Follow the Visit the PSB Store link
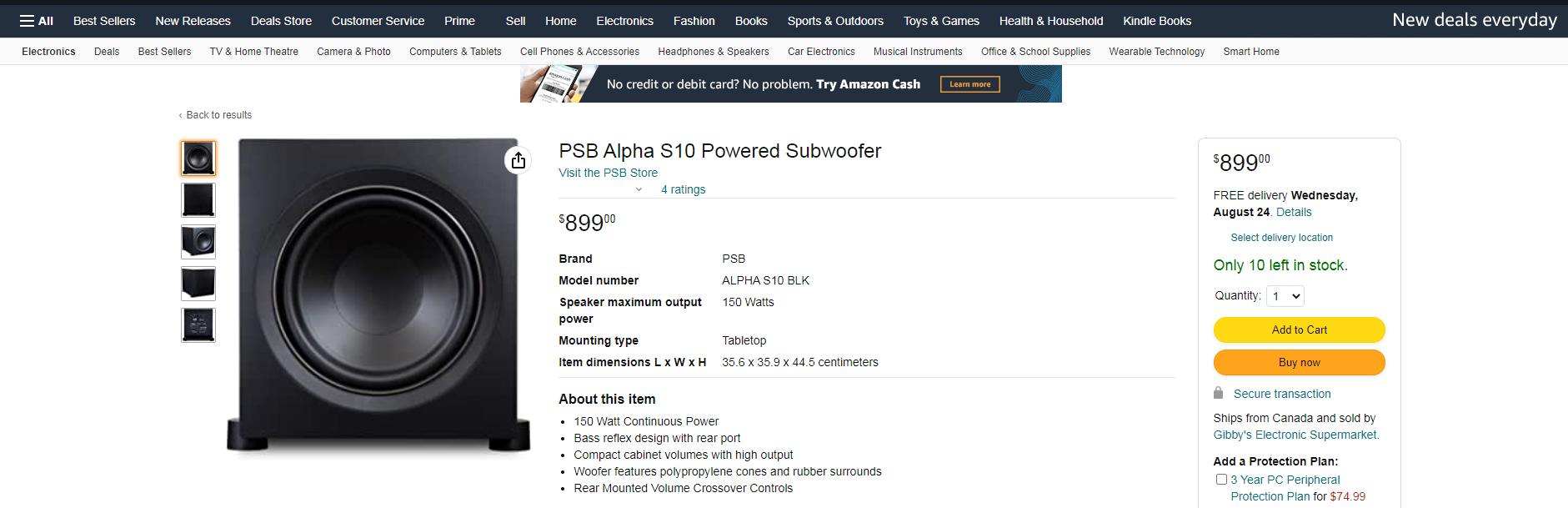Screen dimensions: 1568x508 [608, 173]
